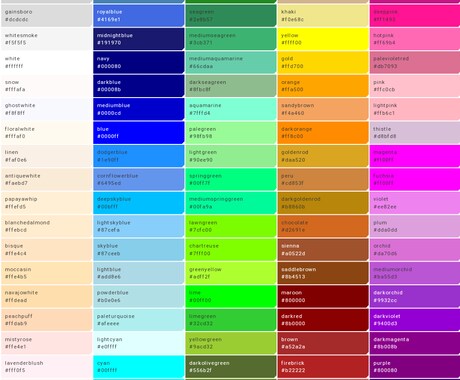This screenshot has width=460, height=380.
Task: Select the navajowhite swatch
Action: point(46,297)
